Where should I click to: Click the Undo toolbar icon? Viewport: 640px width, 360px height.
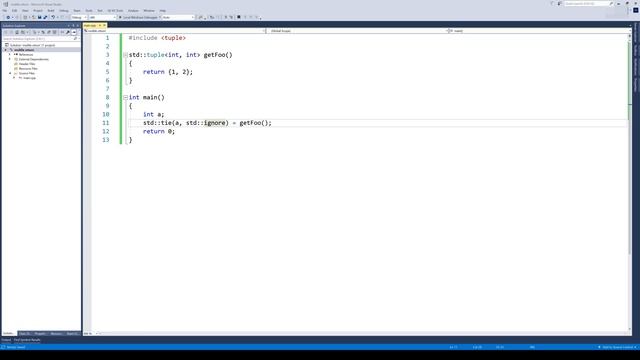coord(53,18)
